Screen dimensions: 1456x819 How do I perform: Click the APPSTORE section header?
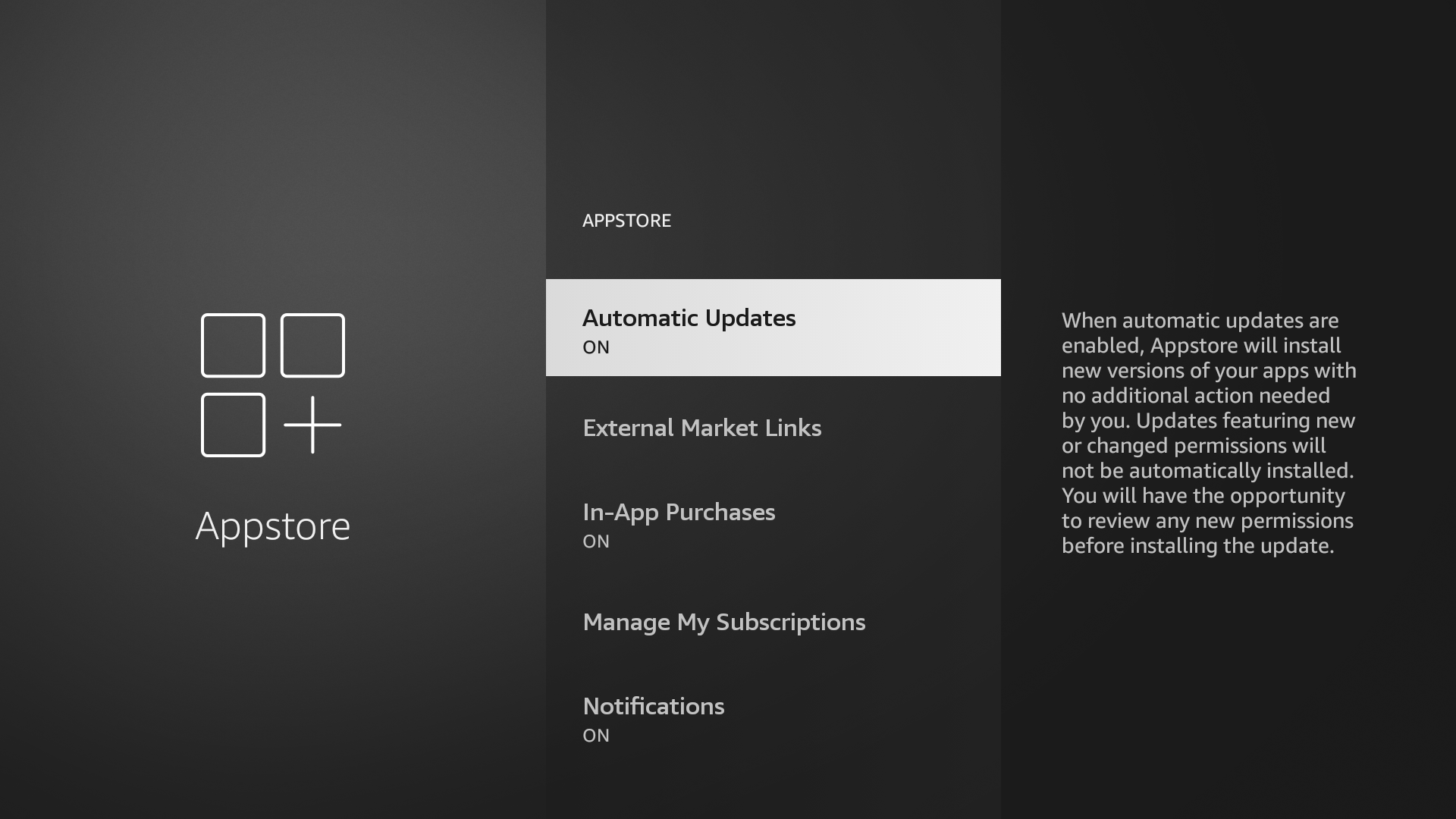tap(626, 221)
